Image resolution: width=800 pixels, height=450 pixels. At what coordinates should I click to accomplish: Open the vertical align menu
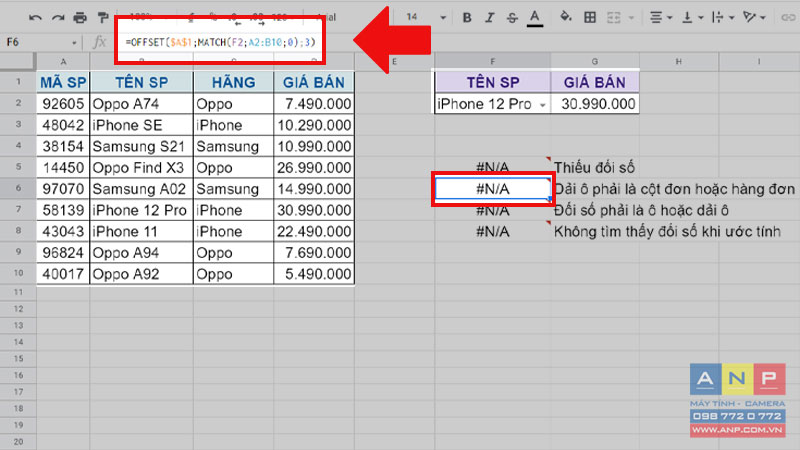[x=692, y=18]
